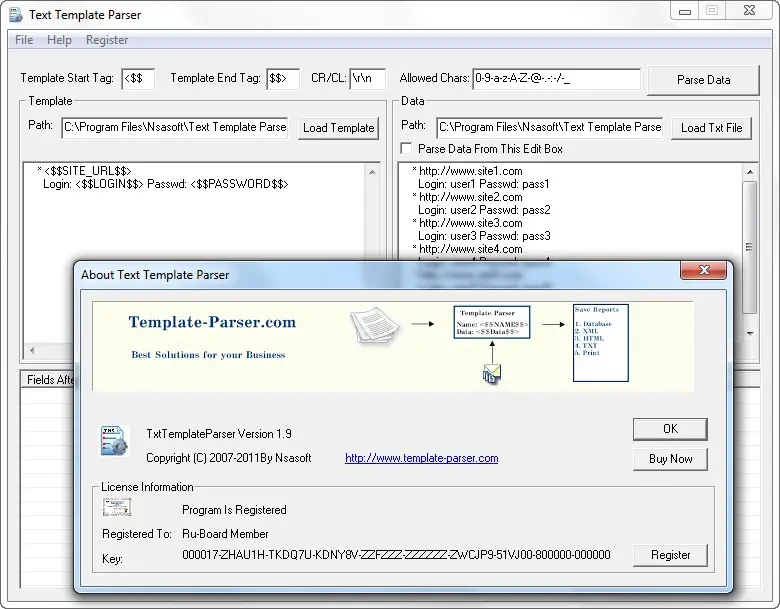
Task: Click the CR/CL input field
Action: click(367, 79)
